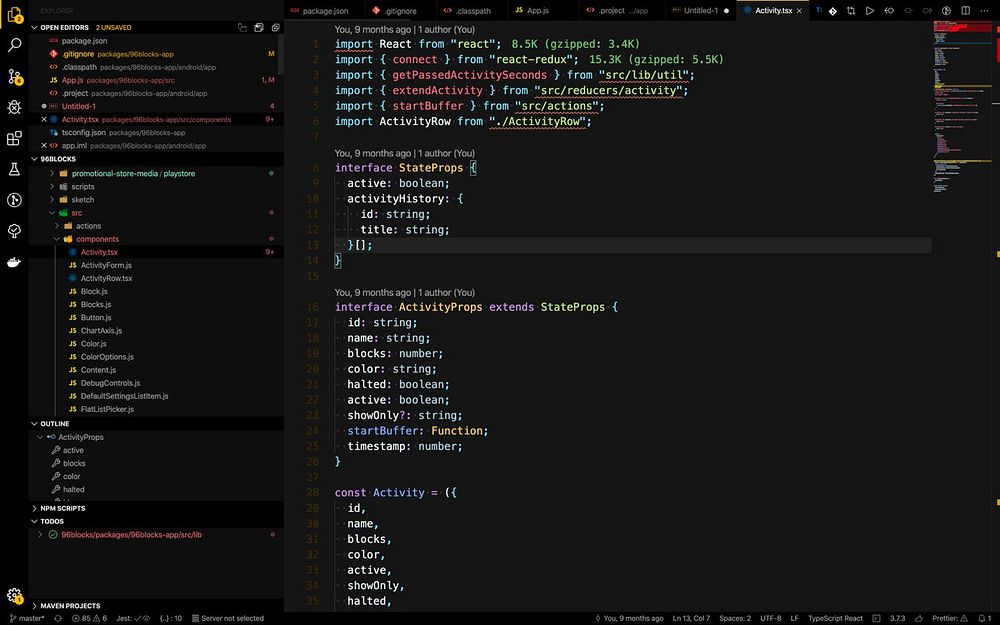Click Save All icon in Open Editors

[259, 28]
